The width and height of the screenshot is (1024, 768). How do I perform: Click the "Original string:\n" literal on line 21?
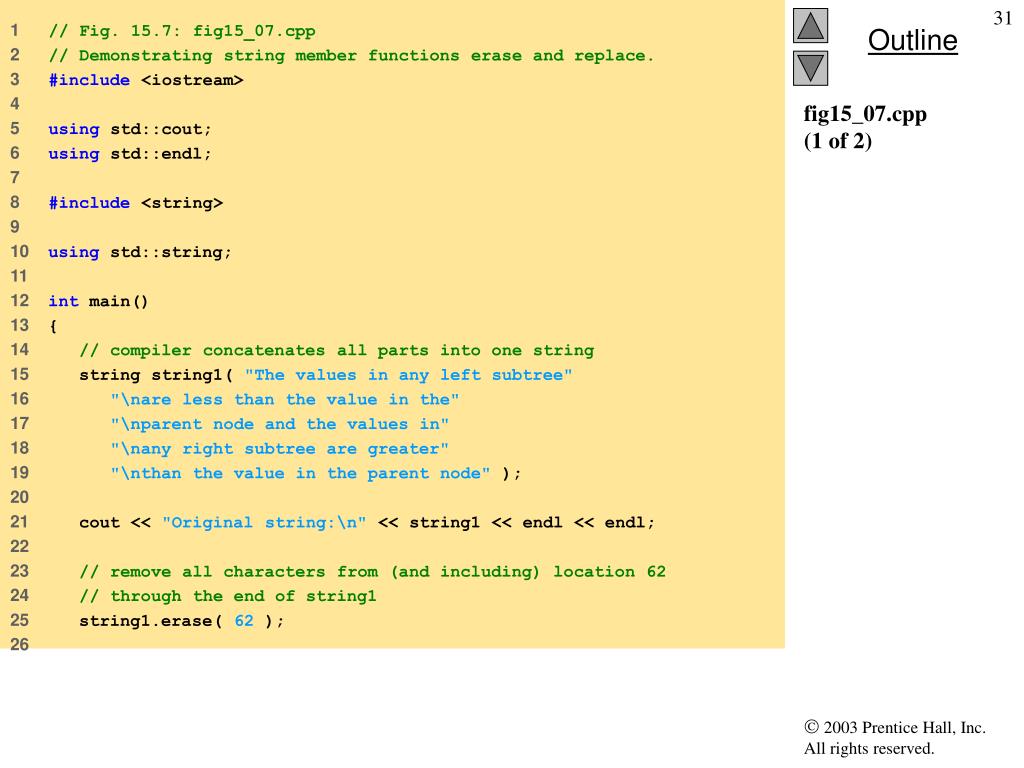[264, 522]
